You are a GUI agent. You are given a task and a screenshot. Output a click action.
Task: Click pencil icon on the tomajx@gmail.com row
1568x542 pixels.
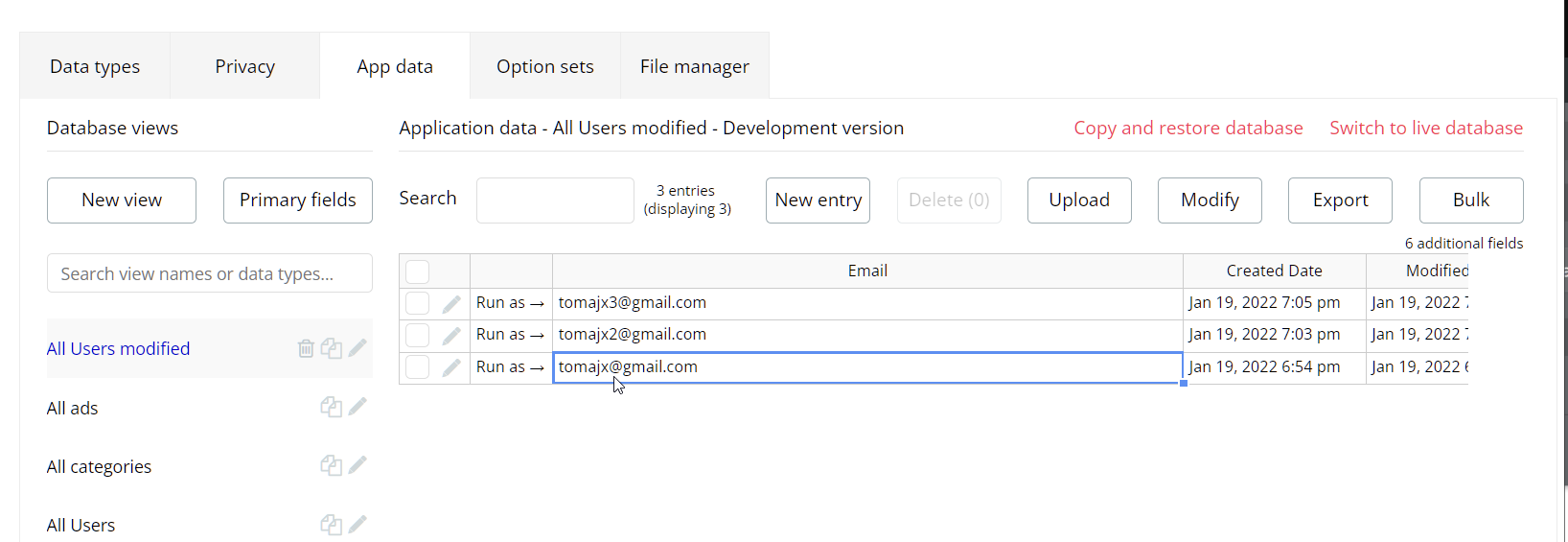pos(451,367)
